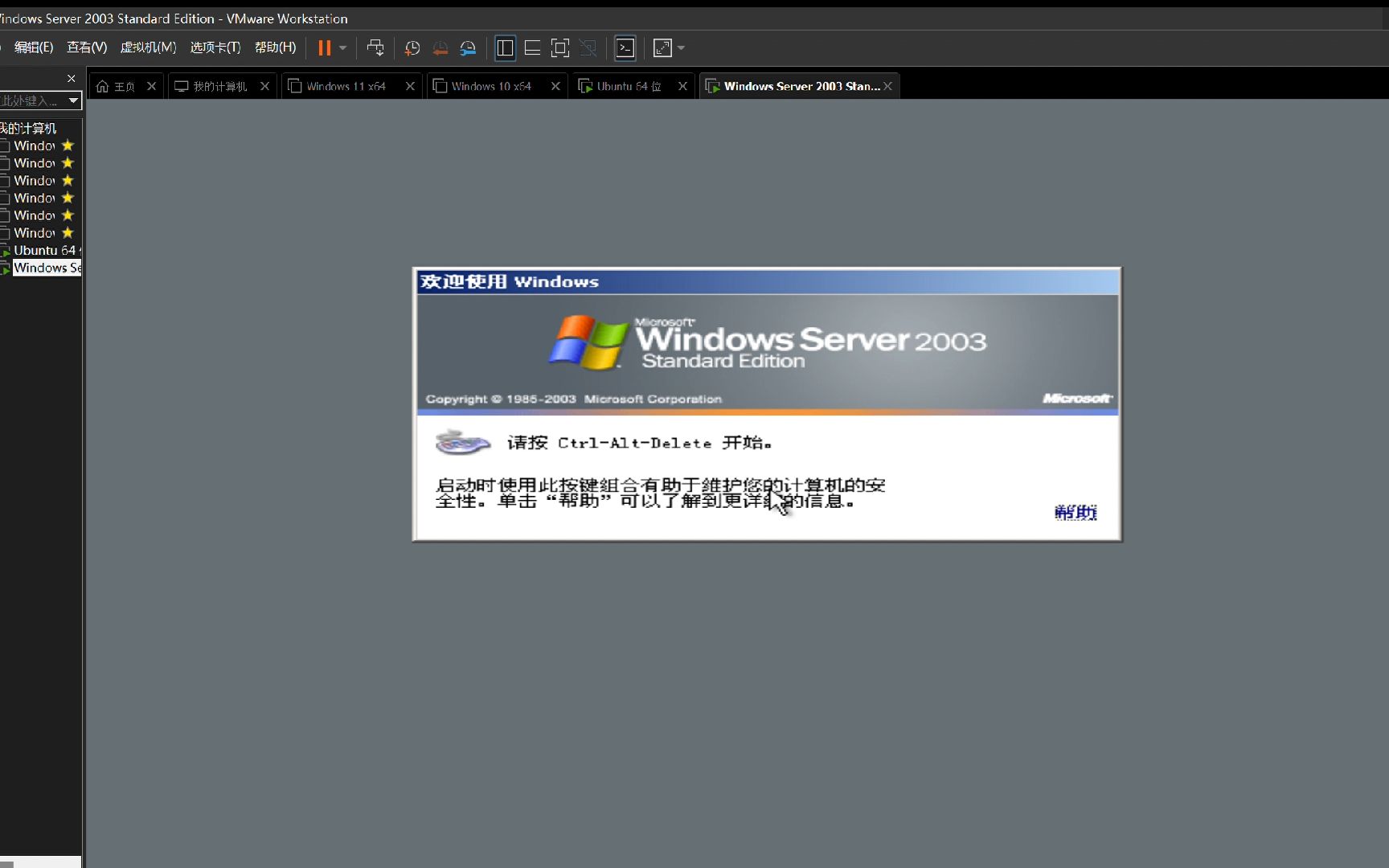
Task: Switch to the 主页 home tab
Action: [116, 86]
